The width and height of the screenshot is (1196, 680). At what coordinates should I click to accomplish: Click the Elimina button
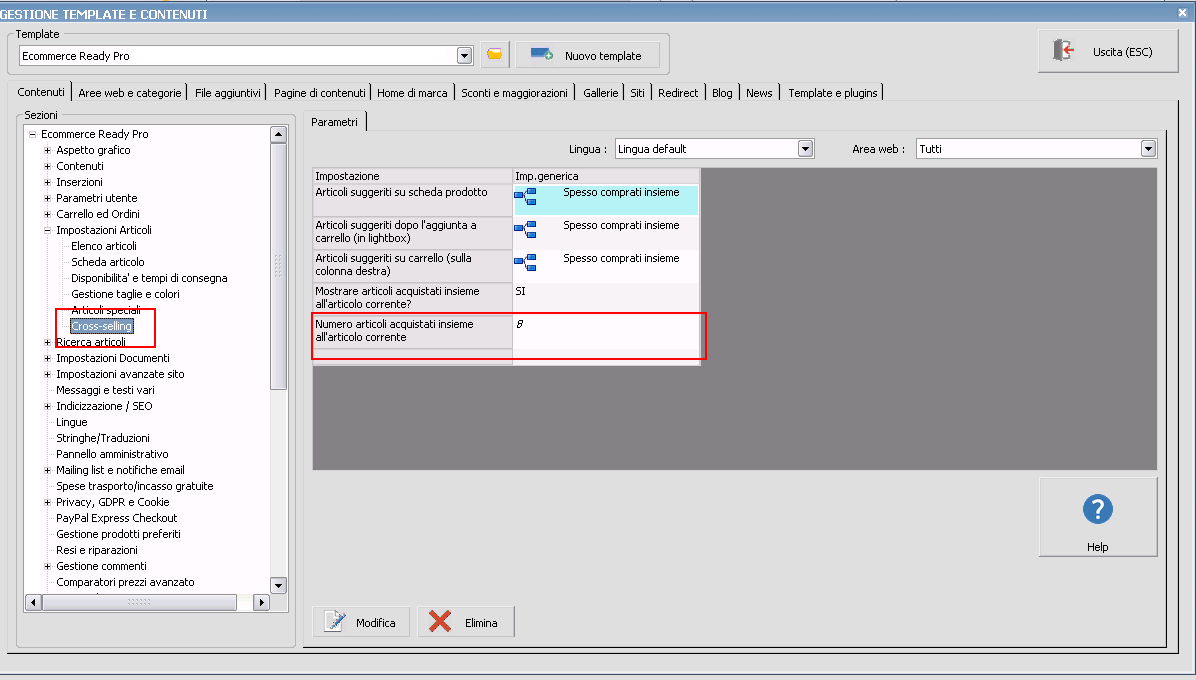point(465,622)
